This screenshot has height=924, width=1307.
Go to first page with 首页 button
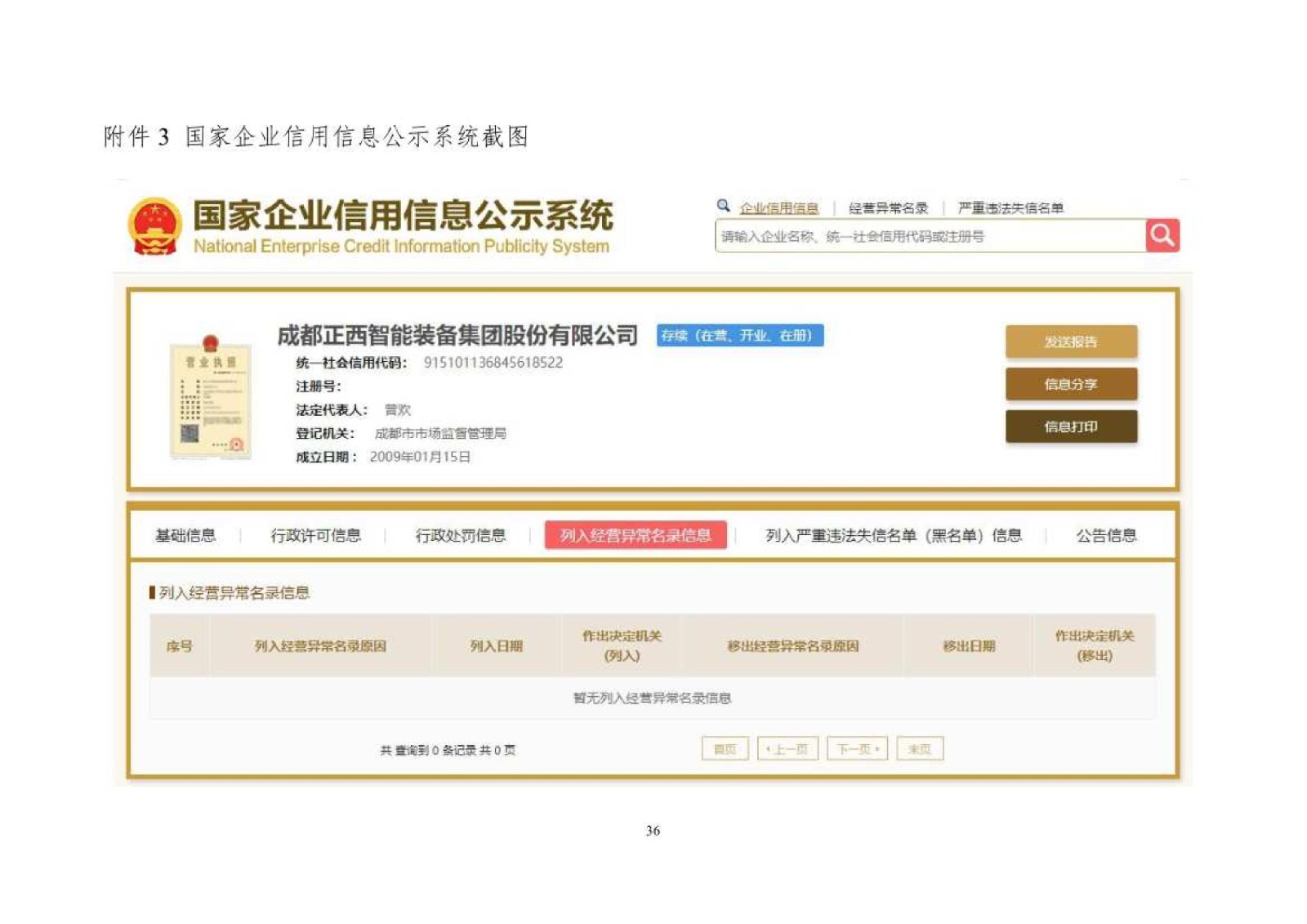tap(725, 749)
